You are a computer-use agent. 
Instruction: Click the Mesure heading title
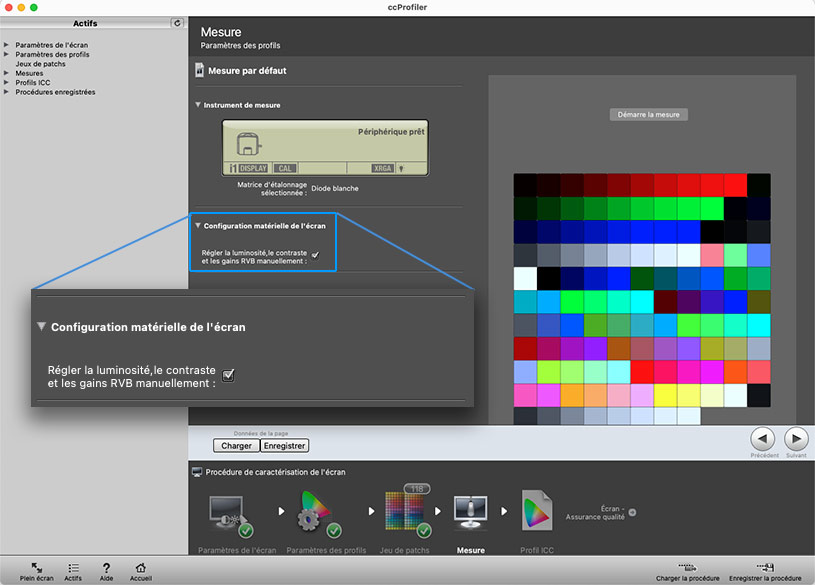[x=221, y=32]
